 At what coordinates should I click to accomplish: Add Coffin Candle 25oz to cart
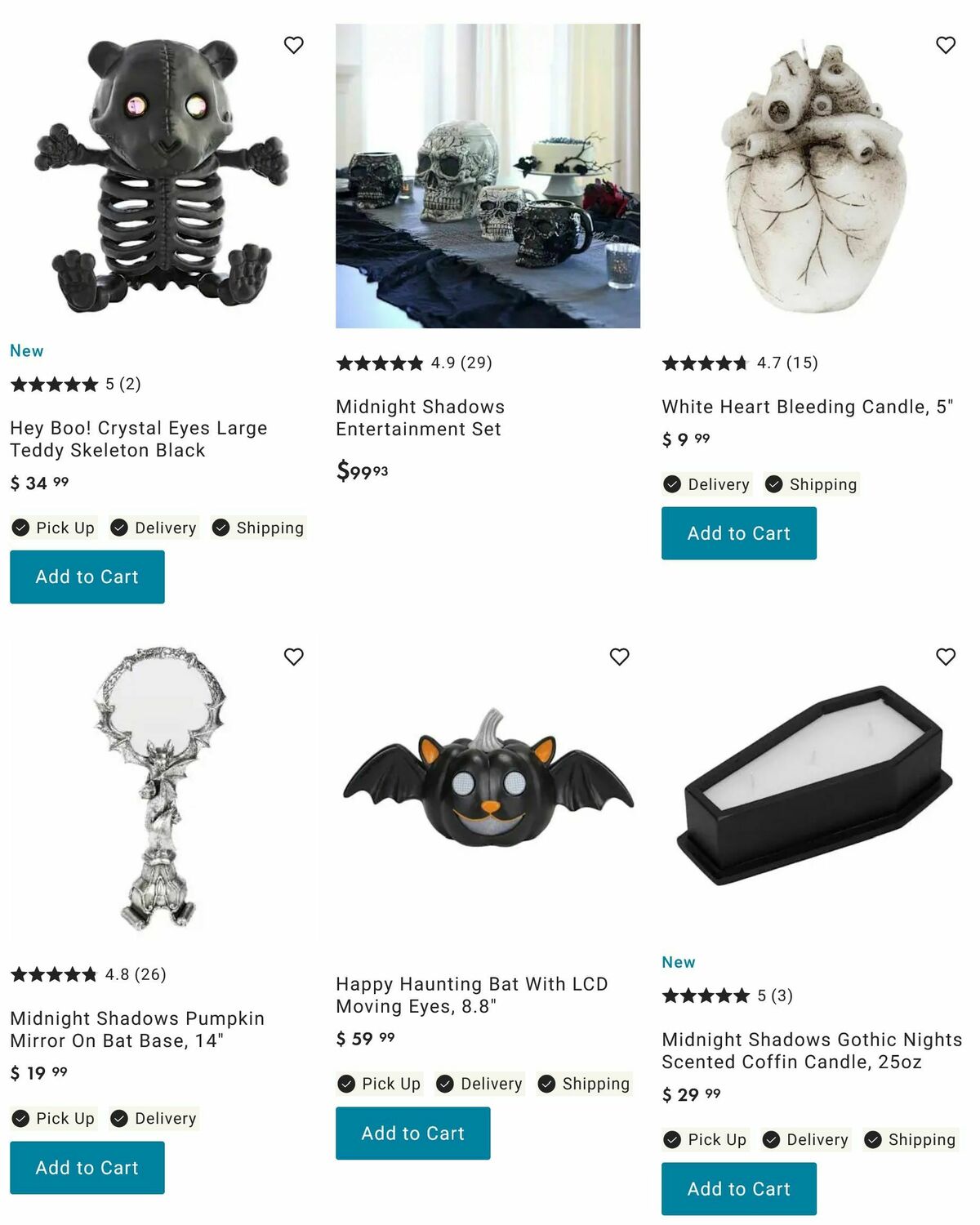(739, 1189)
